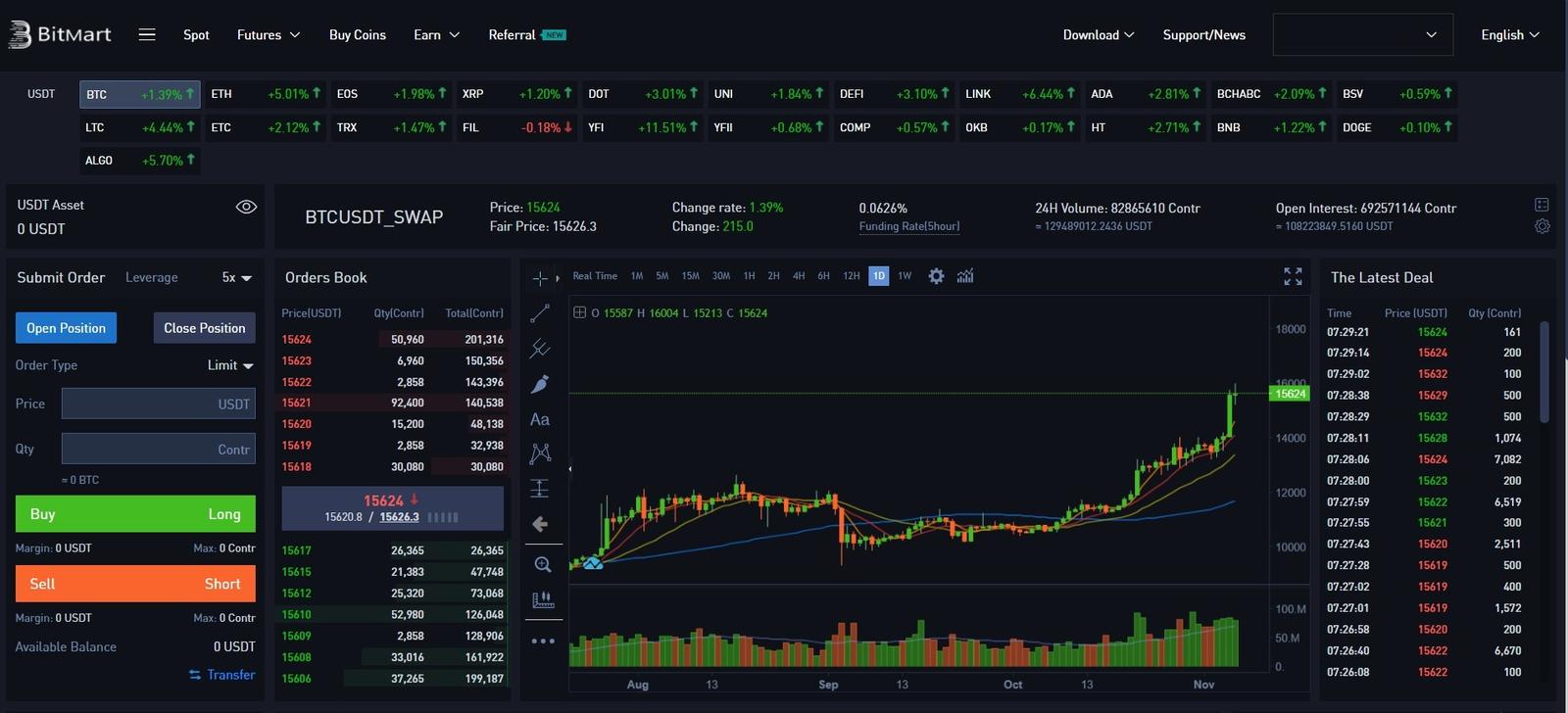The image size is (1568, 713).
Task: Select the ALGO market ticker
Action: [140, 161]
